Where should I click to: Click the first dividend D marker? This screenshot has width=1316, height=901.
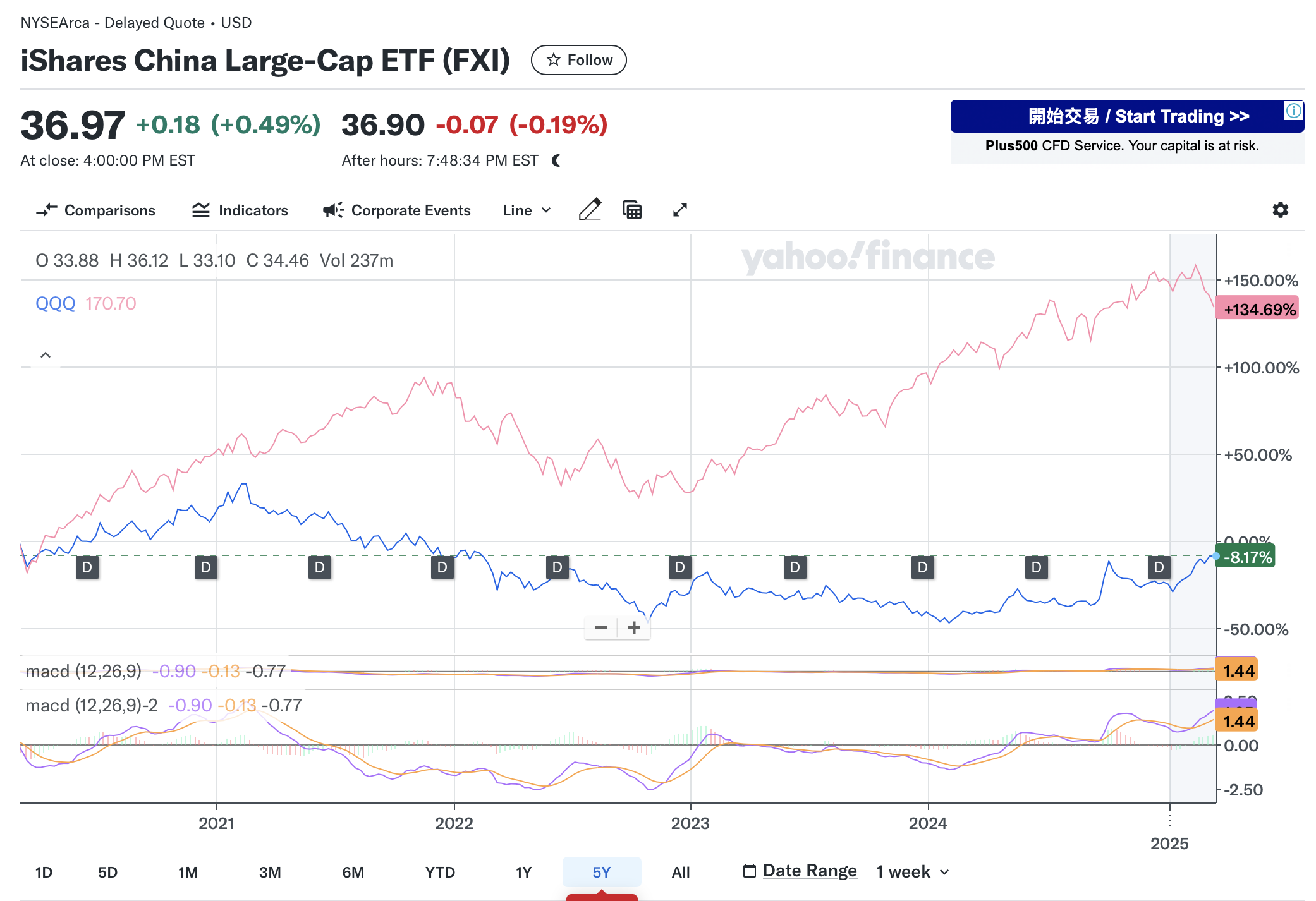[87, 567]
